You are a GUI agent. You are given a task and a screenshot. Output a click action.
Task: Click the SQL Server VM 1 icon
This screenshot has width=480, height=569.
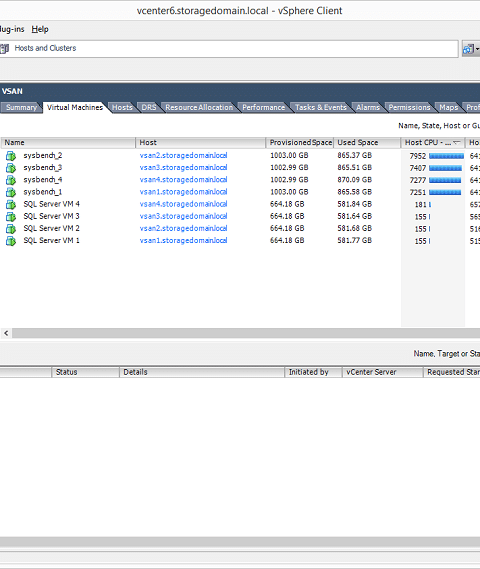pyautogui.click(x=11, y=241)
